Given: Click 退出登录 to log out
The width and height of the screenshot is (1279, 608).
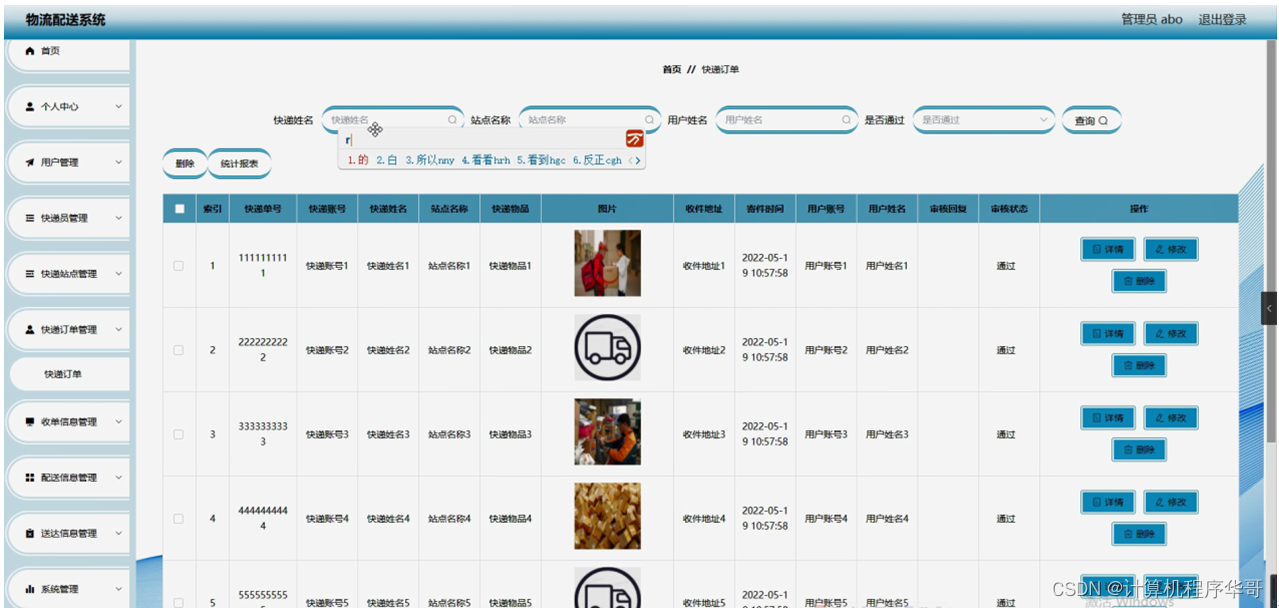Looking at the screenshot, I should coord(1222,19).
